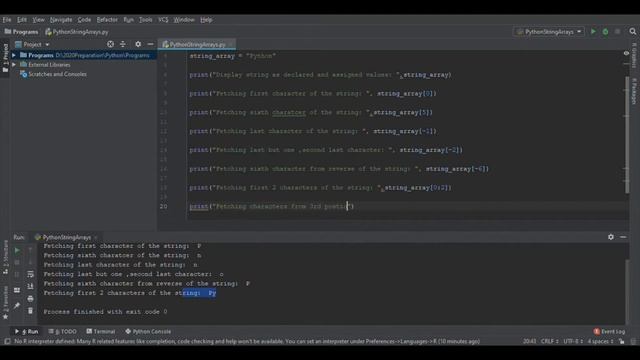Open the VCS menu

[163, 20]
